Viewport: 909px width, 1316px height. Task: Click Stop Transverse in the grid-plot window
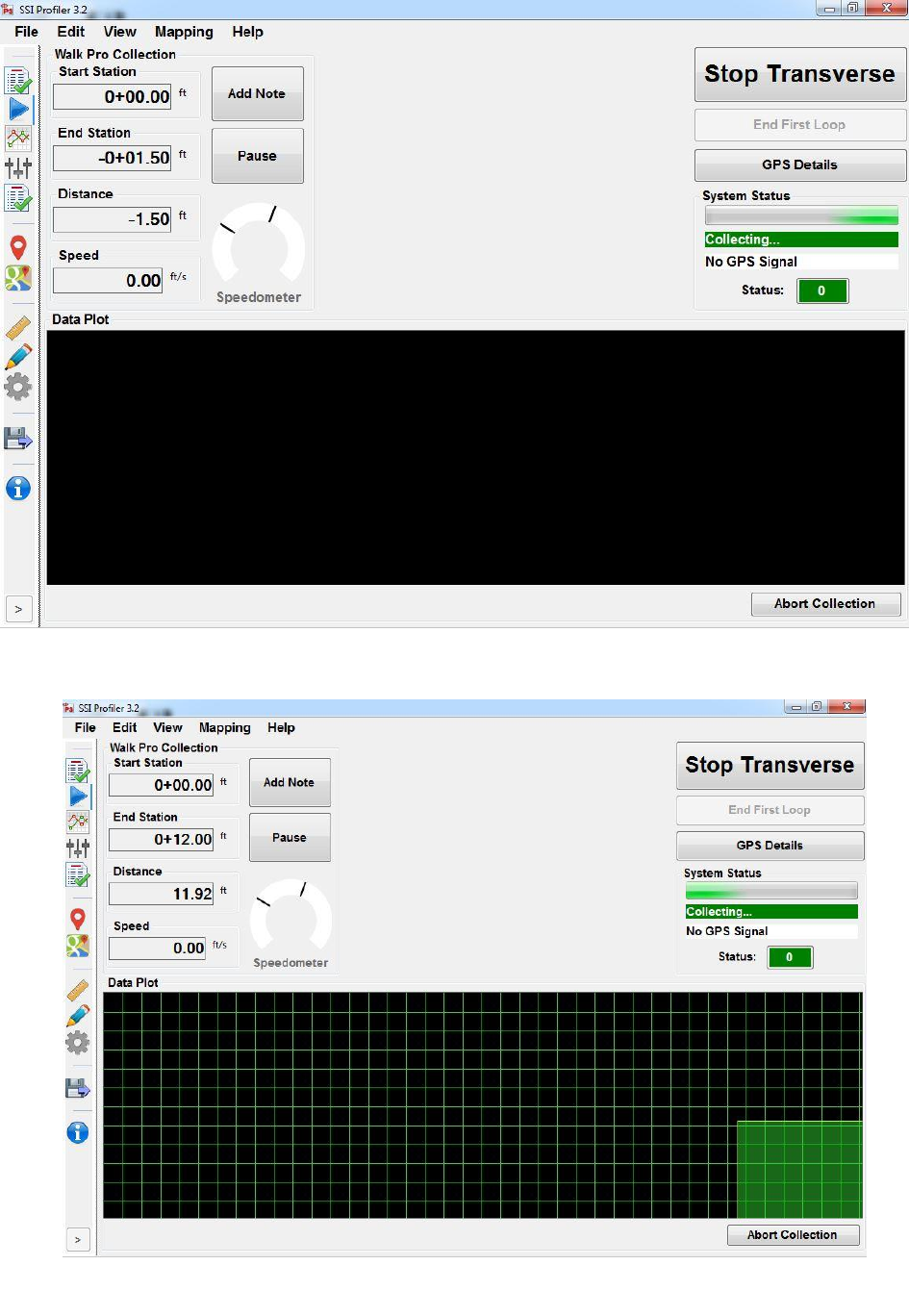tap(770, 765)
